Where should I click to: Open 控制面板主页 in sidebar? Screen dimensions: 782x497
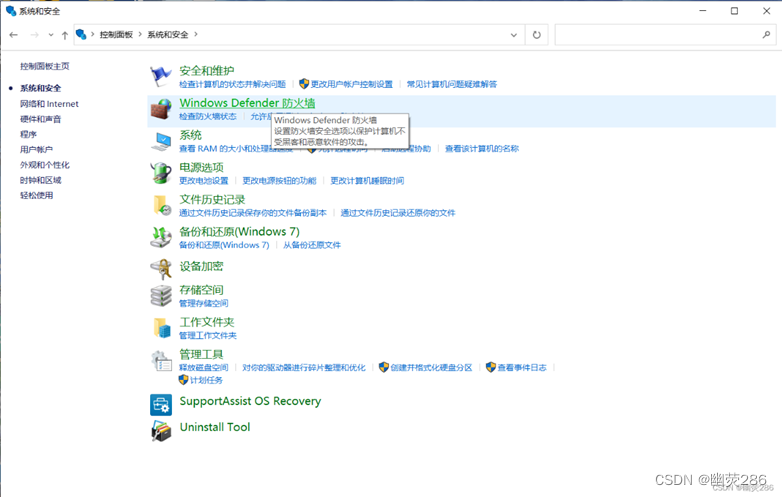(45, 66)
